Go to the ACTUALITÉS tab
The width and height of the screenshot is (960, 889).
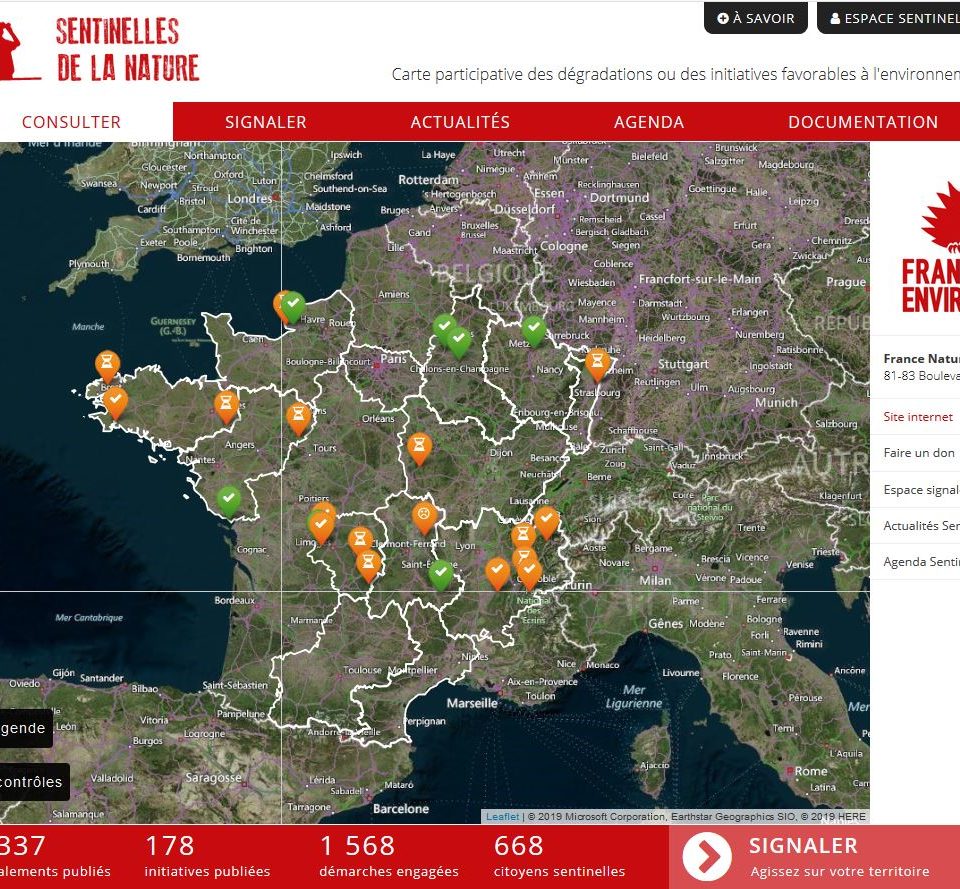460,122
